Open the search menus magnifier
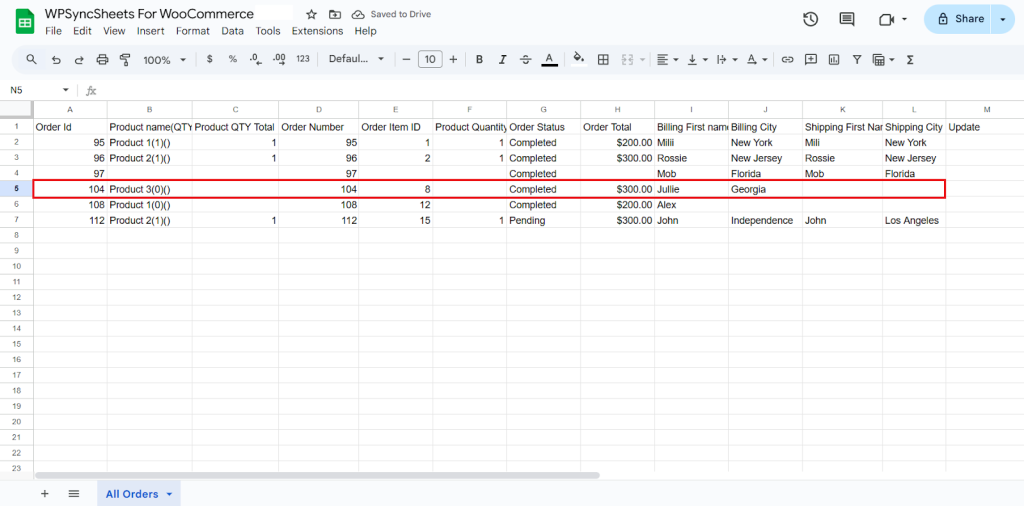 (31, 59)
